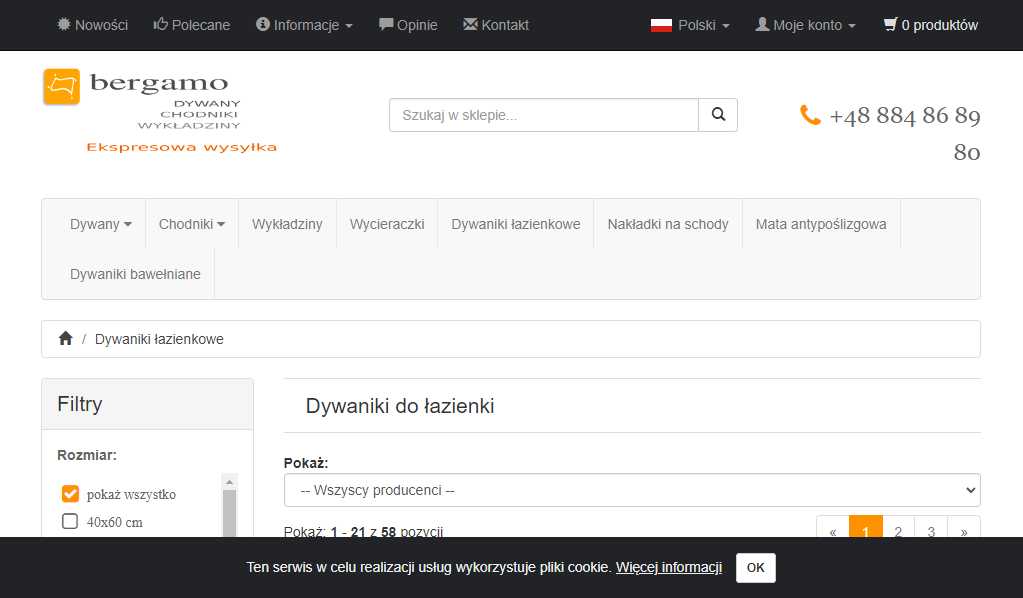Click the home breadcrumb icon
This screenshot has height=598, width=1023.
click(x=65, y=338)
